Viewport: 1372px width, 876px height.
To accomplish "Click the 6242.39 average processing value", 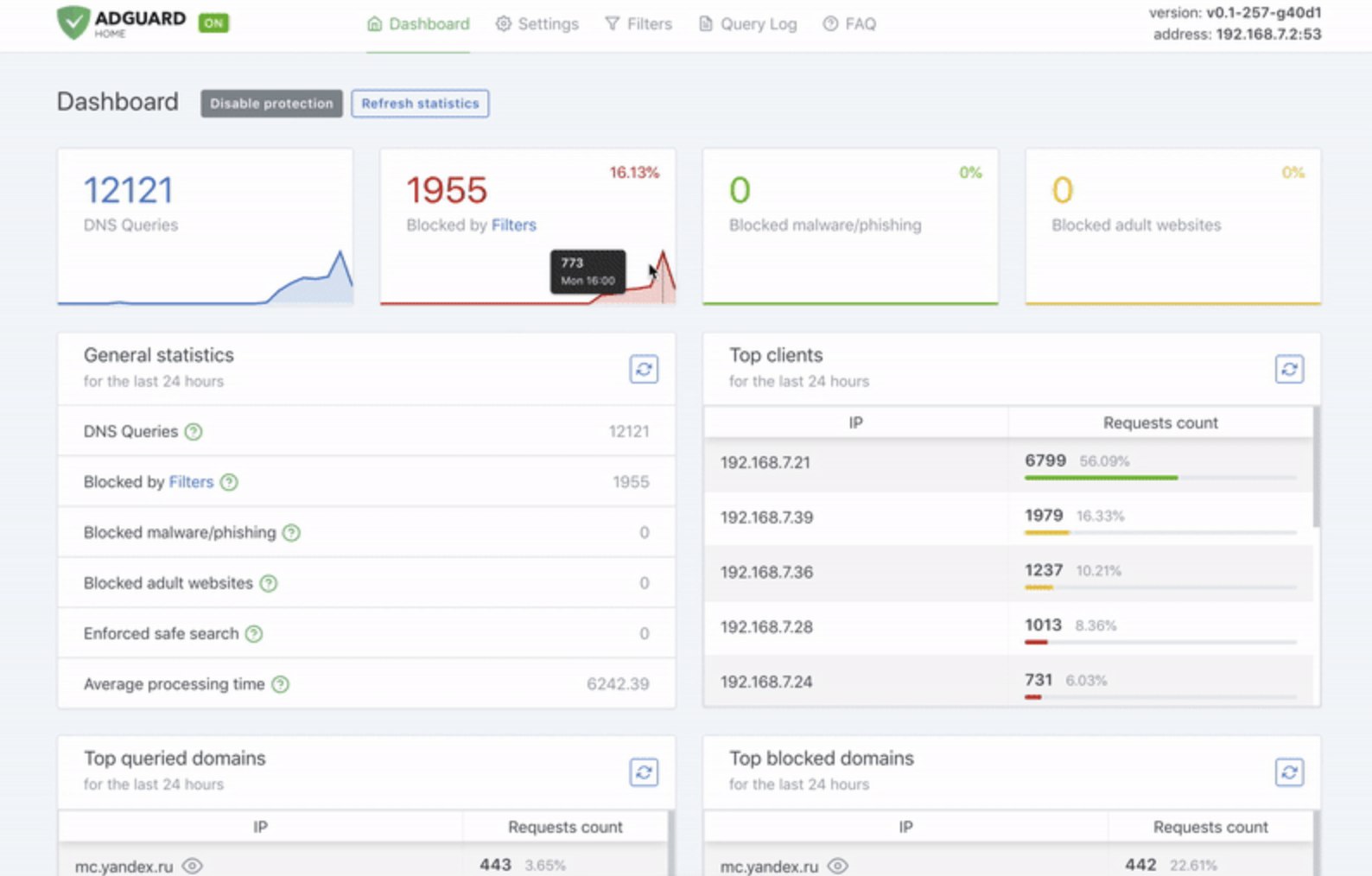I will point(618,684).
